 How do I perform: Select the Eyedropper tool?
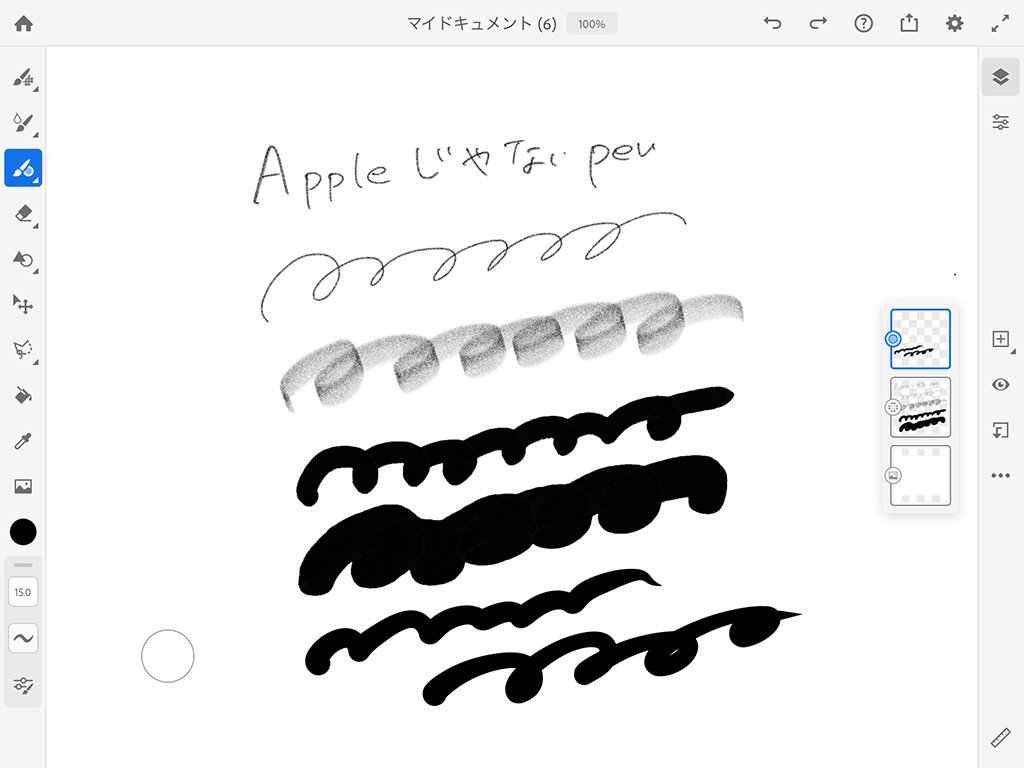coord(24,441)
